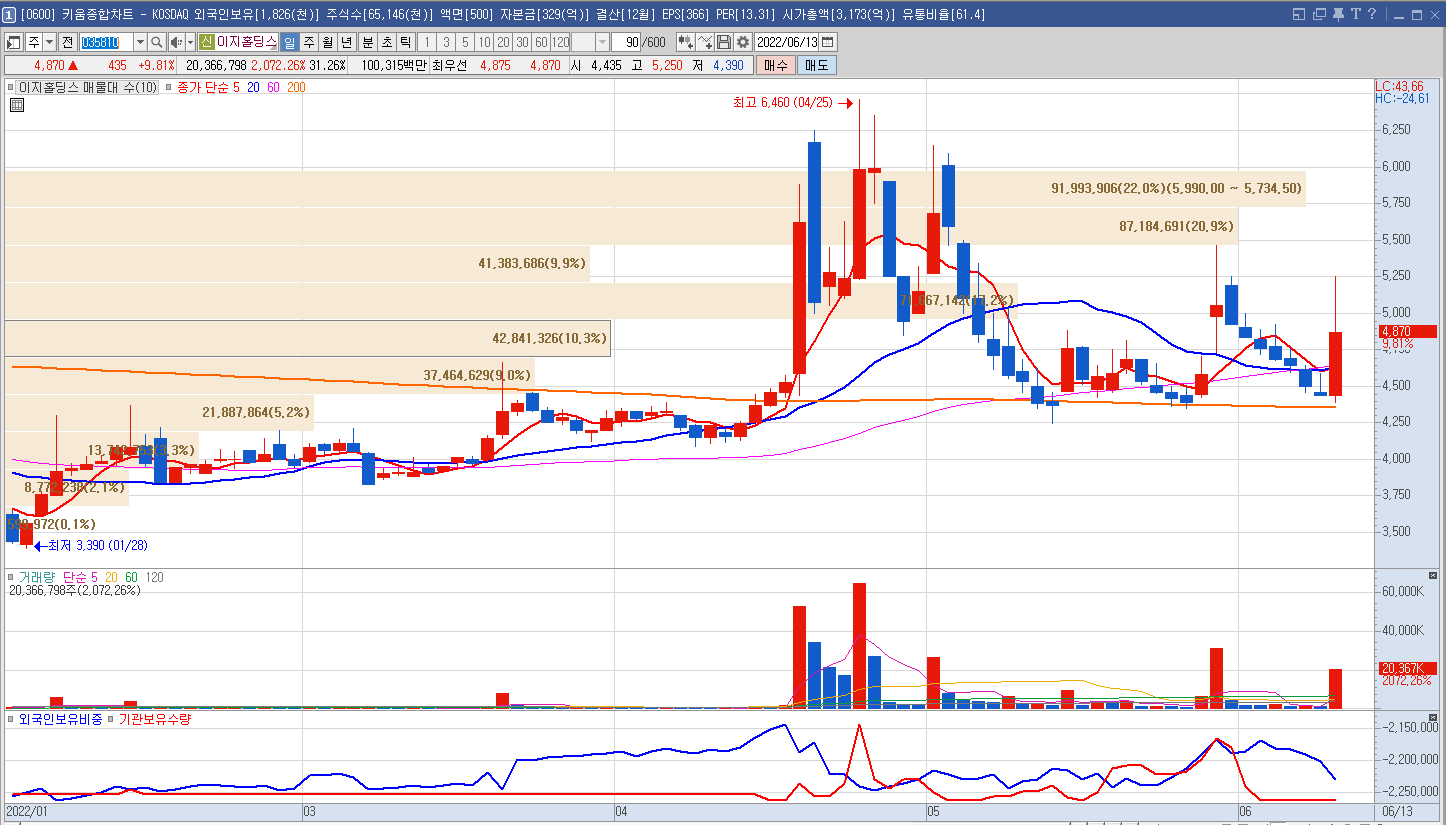
Task: Select the 일 daily chart period
Action: 289,42
